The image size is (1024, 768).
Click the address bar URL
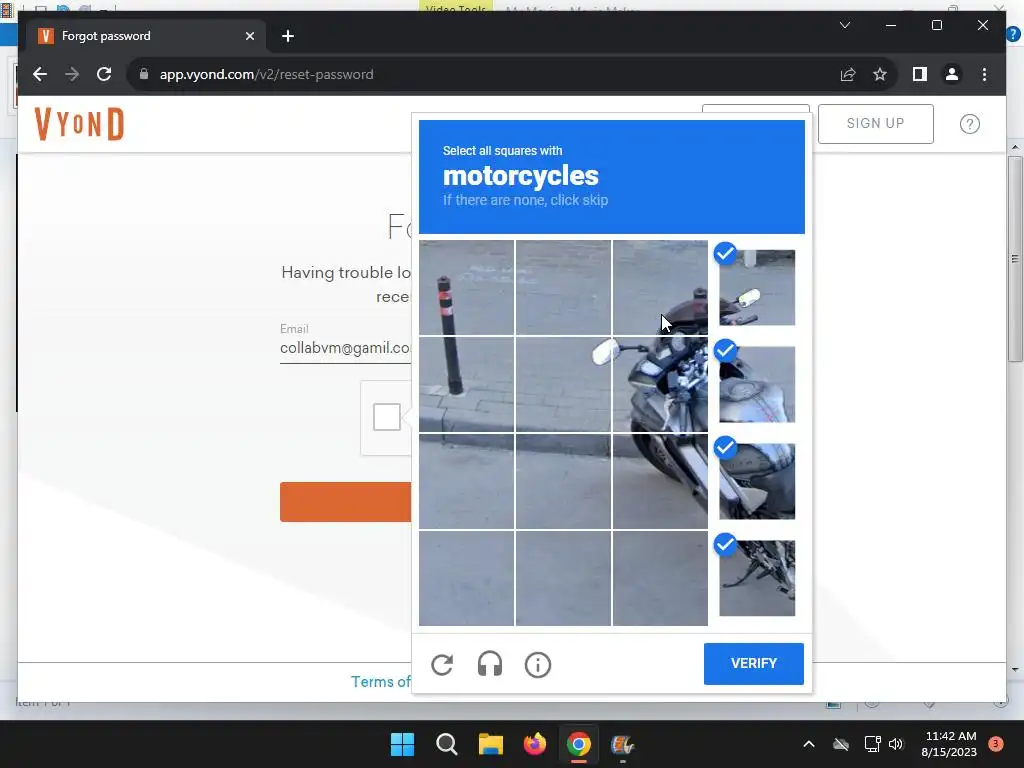point(266,74)
